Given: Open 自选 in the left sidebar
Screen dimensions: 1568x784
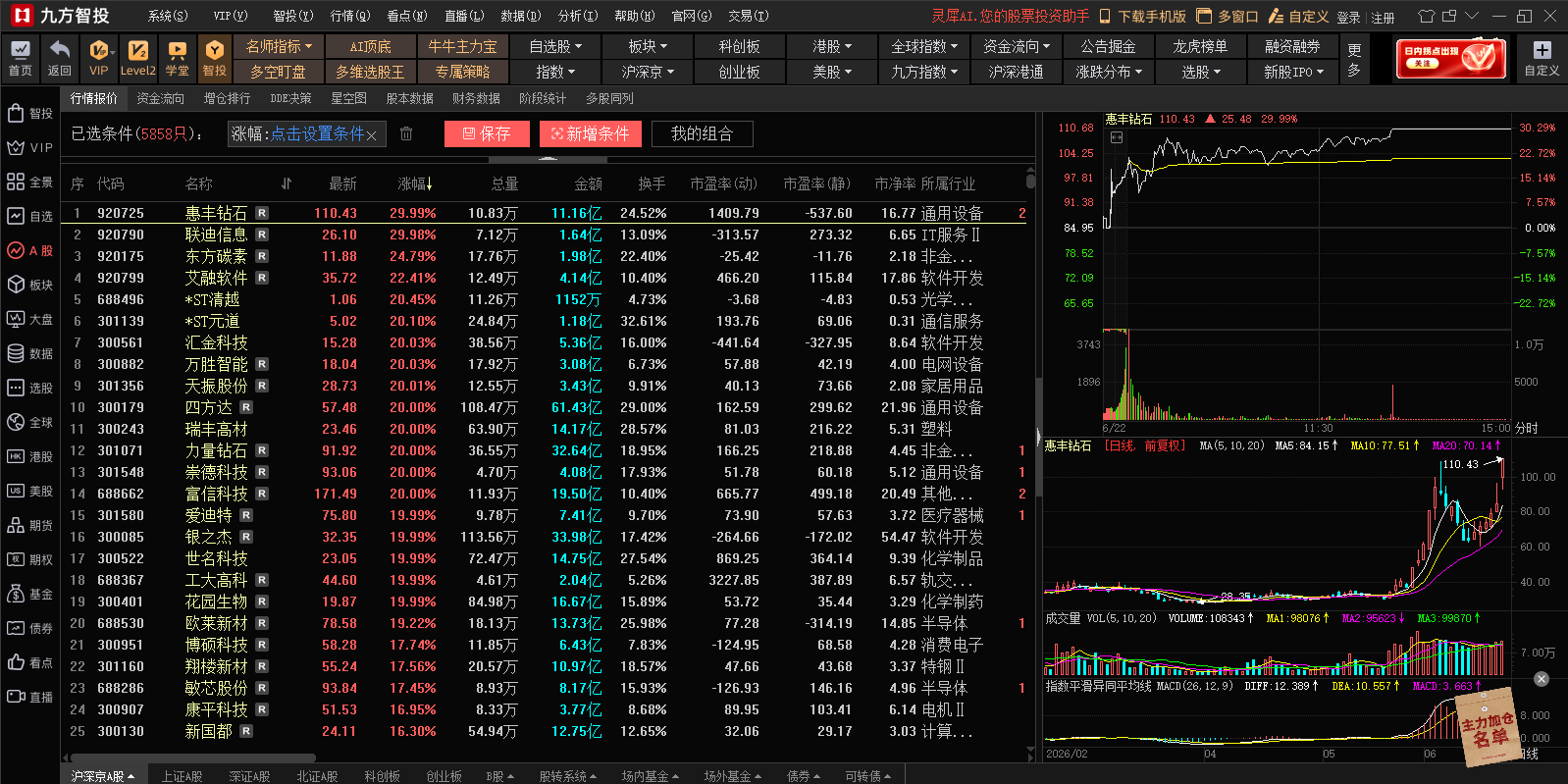Looking at the screenshot, I should (29, 216).
